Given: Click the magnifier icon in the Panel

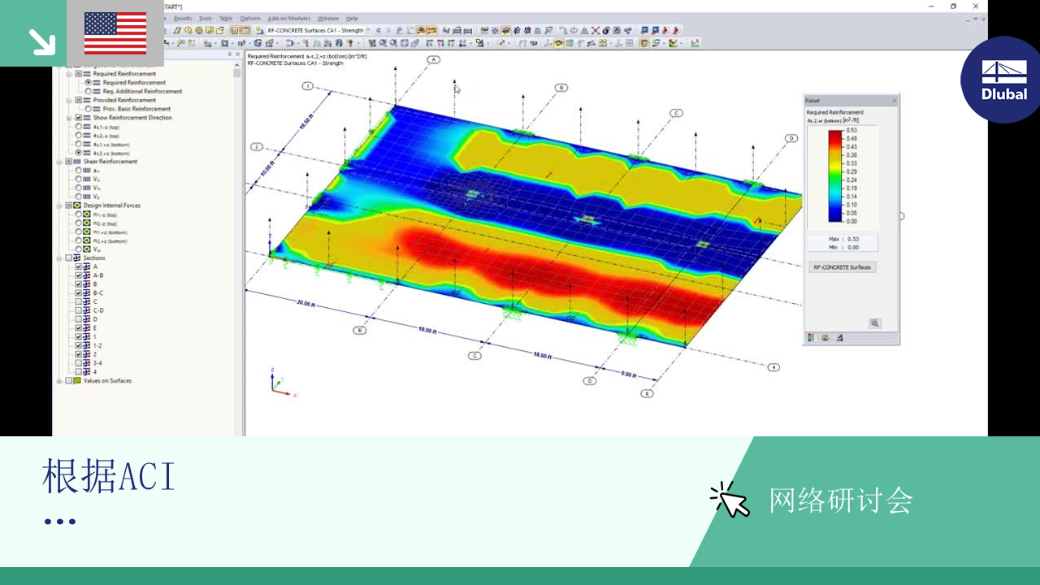Looking at the screenshot, I should point(875,323).
